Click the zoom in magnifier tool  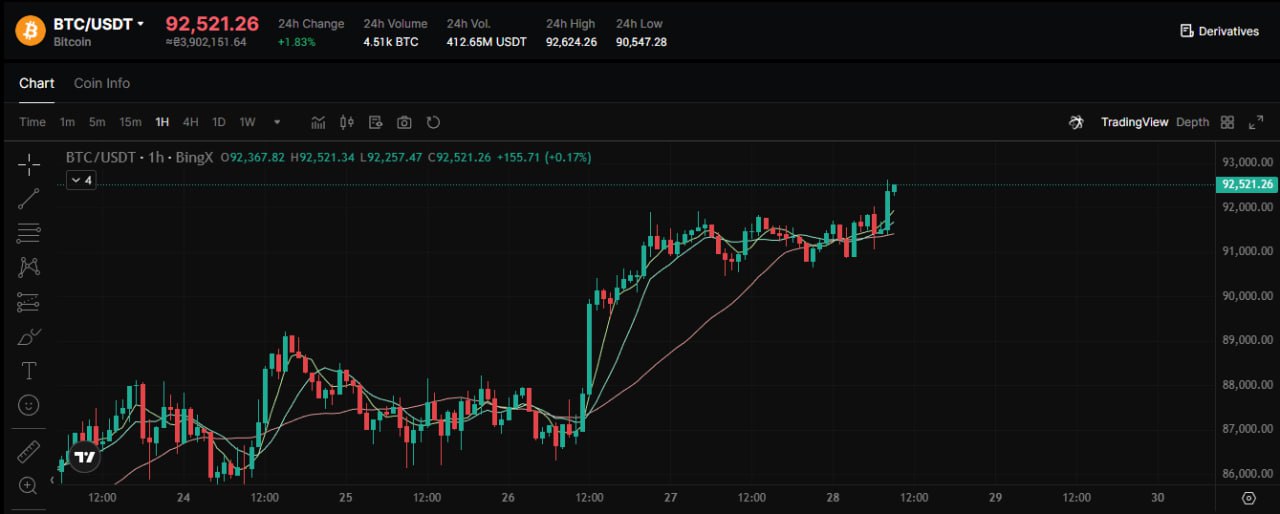29,486
